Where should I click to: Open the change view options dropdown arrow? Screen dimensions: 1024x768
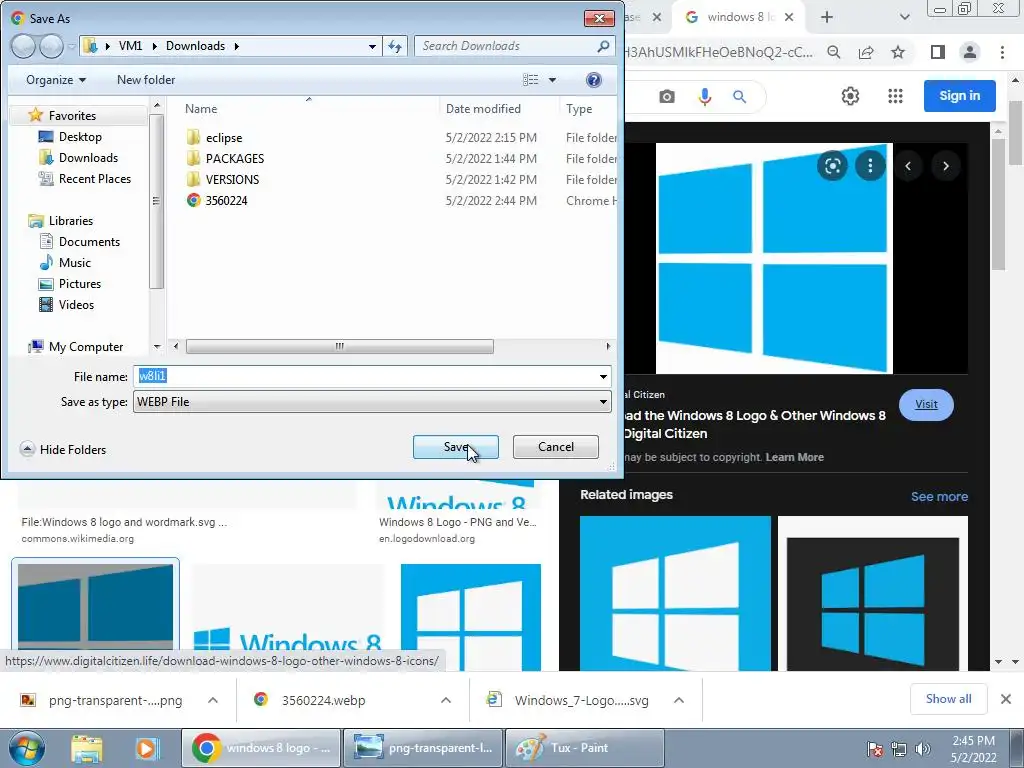coord(552,80)
